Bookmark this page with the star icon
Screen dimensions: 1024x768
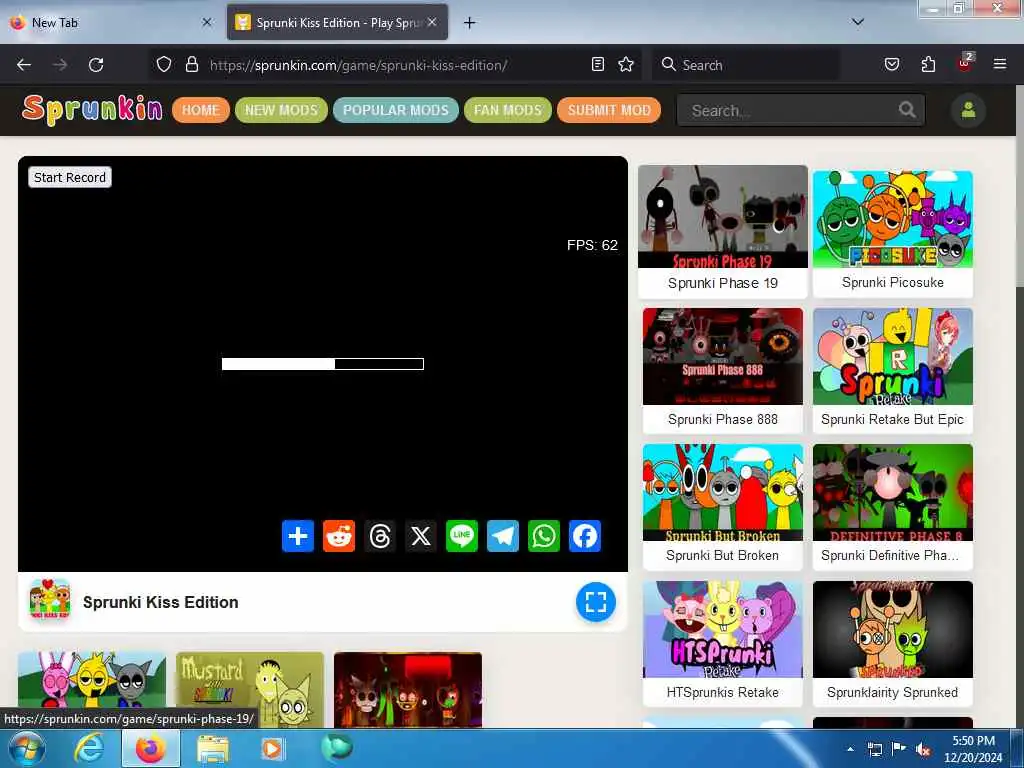pyautogui.click(x=626, y=64)
